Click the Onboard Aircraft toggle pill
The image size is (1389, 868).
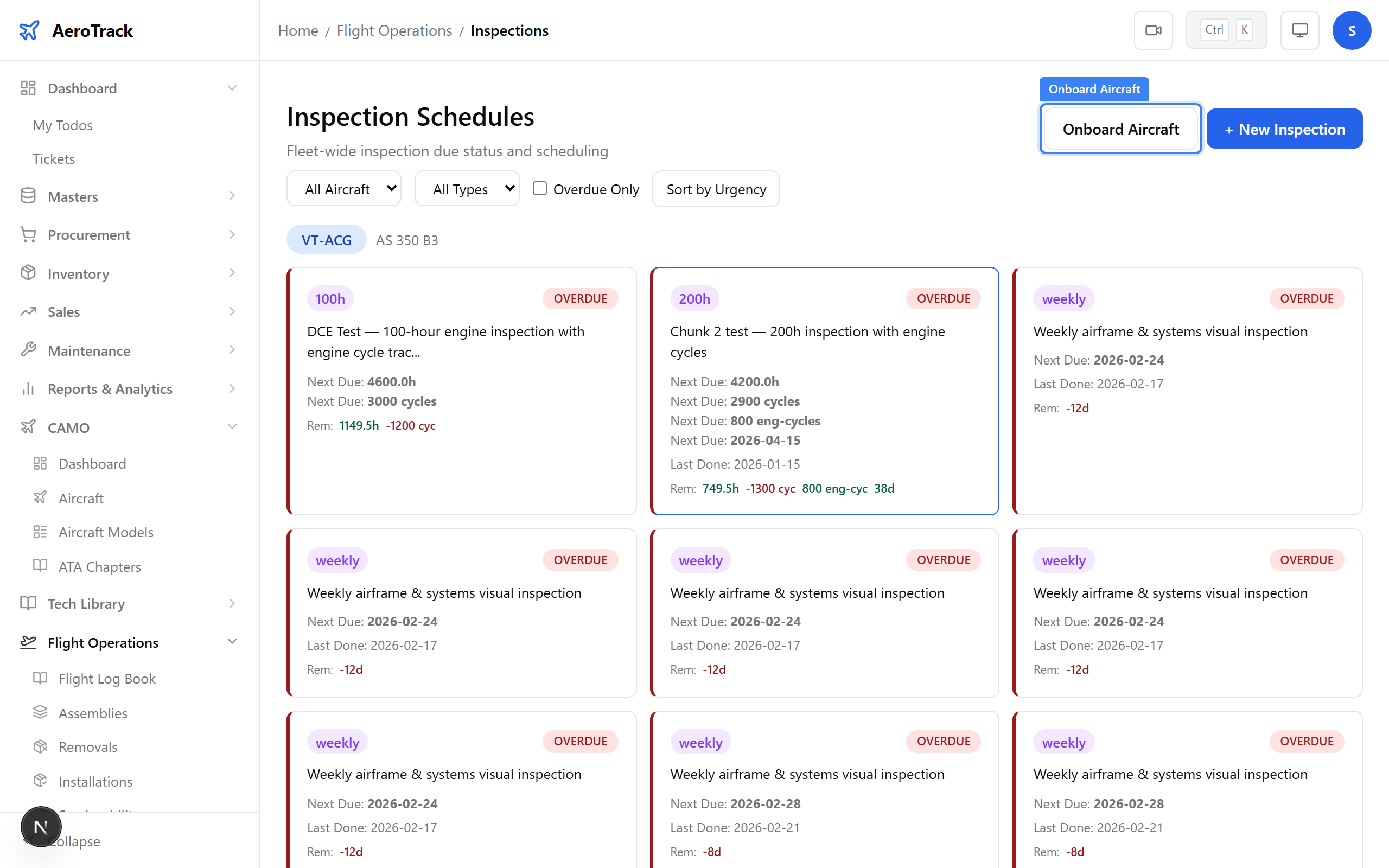[x=1093, y=89]
